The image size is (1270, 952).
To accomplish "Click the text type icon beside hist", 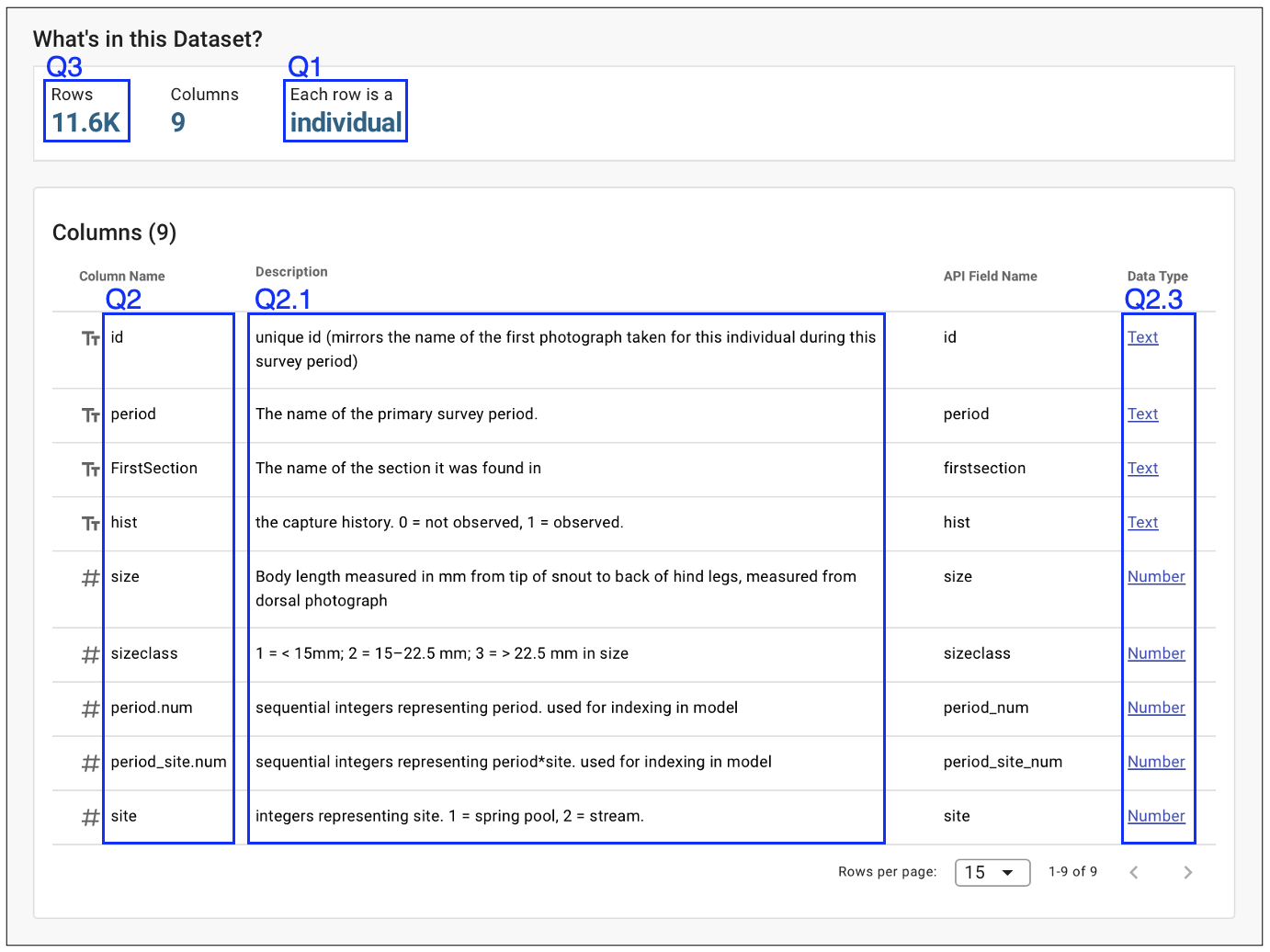I will (x=90, y=523).
